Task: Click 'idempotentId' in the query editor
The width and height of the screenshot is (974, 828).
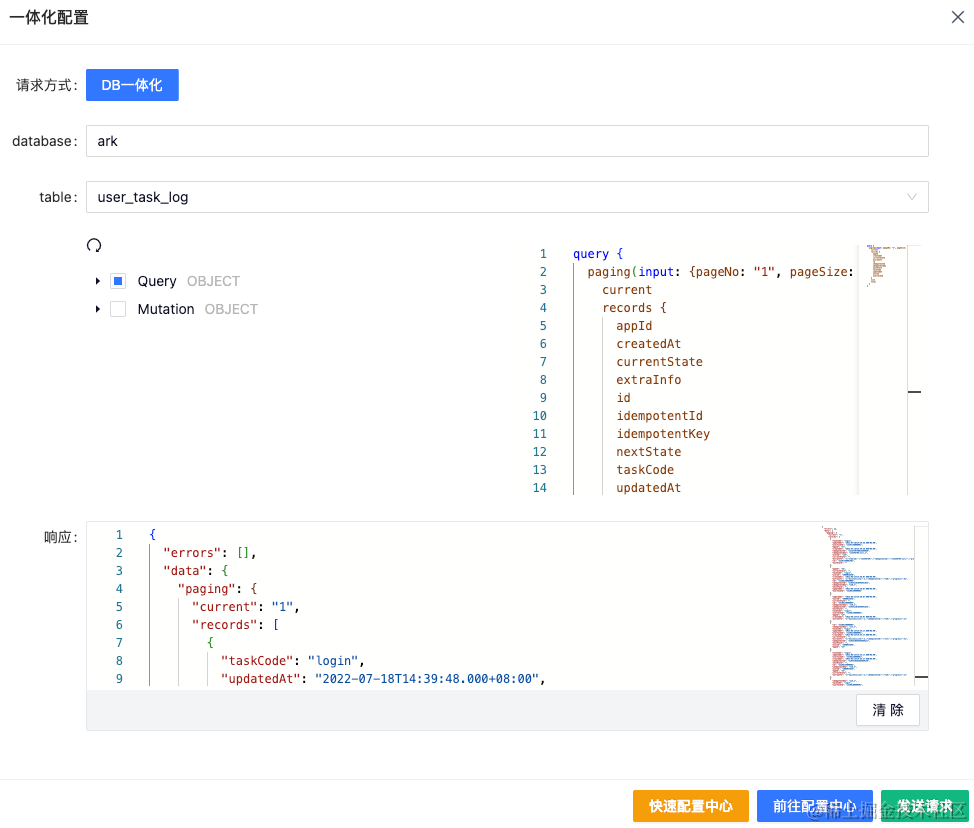Action: pos(659,416)
